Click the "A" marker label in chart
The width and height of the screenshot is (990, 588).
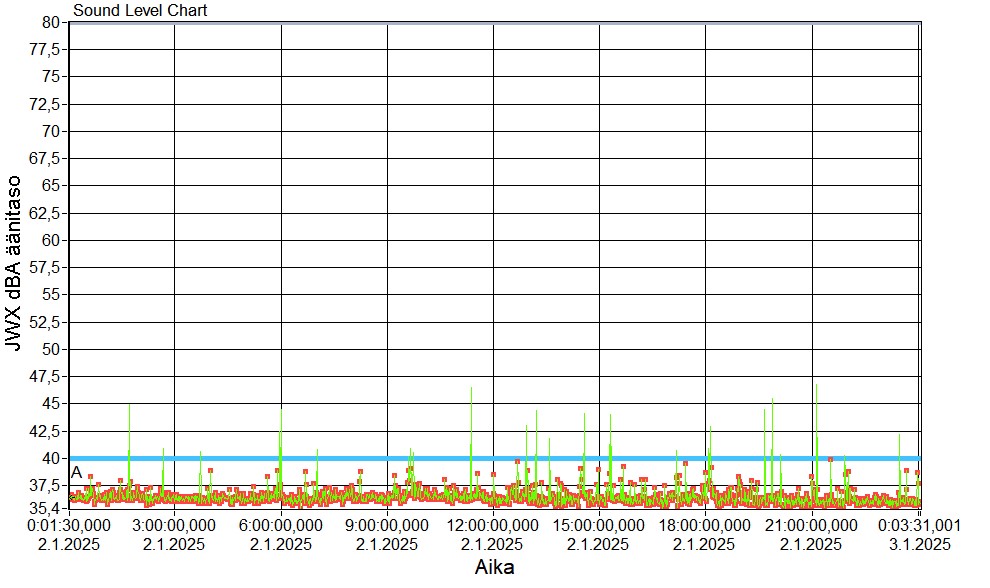pos(76,472)
